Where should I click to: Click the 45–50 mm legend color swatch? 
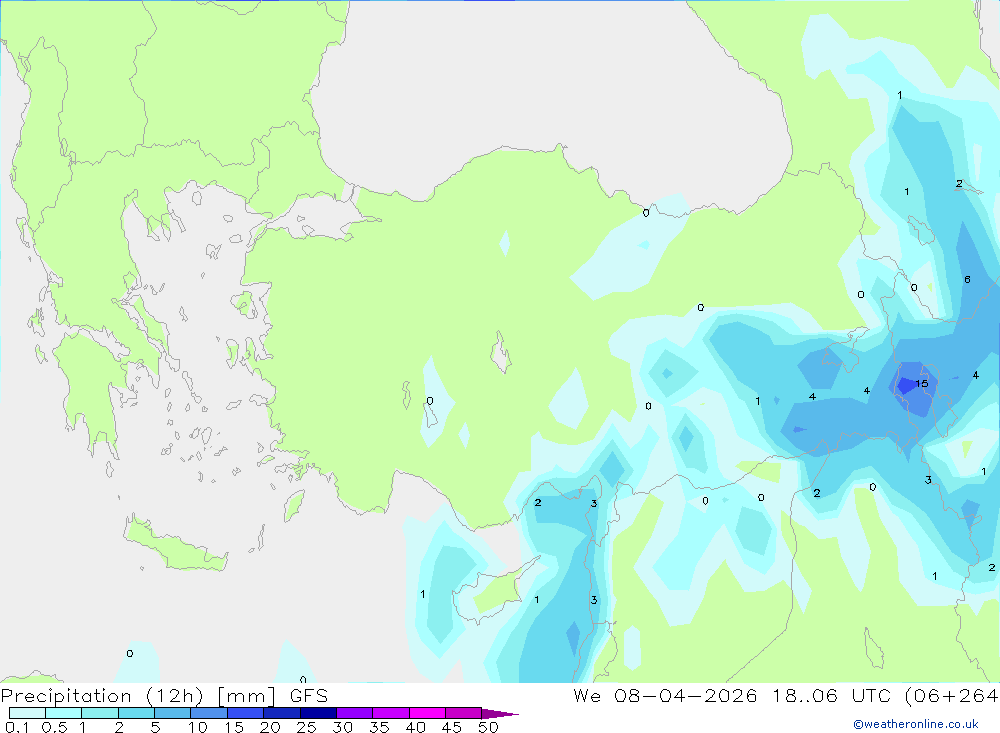pyautogui.click(x=463, y=713)
